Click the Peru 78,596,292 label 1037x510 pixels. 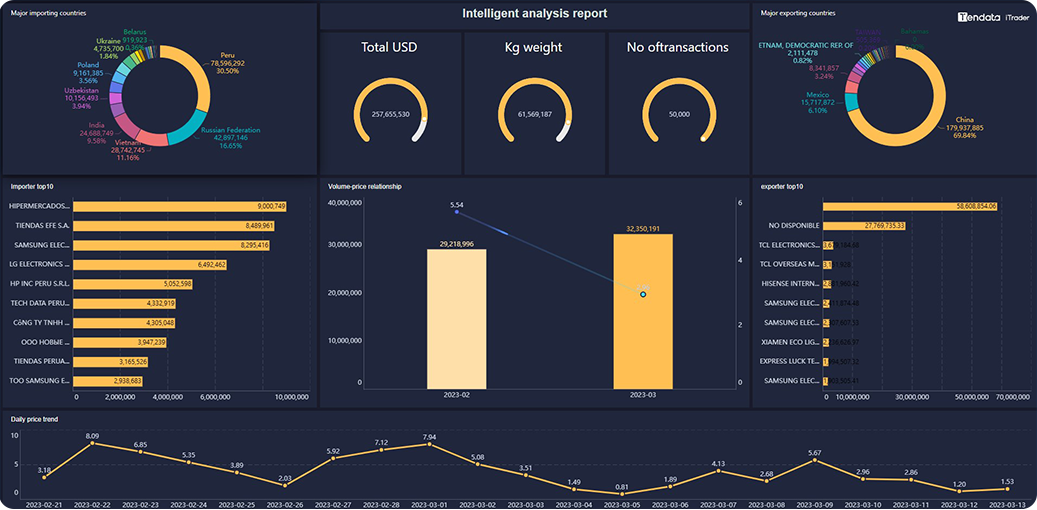coord(228,63)
